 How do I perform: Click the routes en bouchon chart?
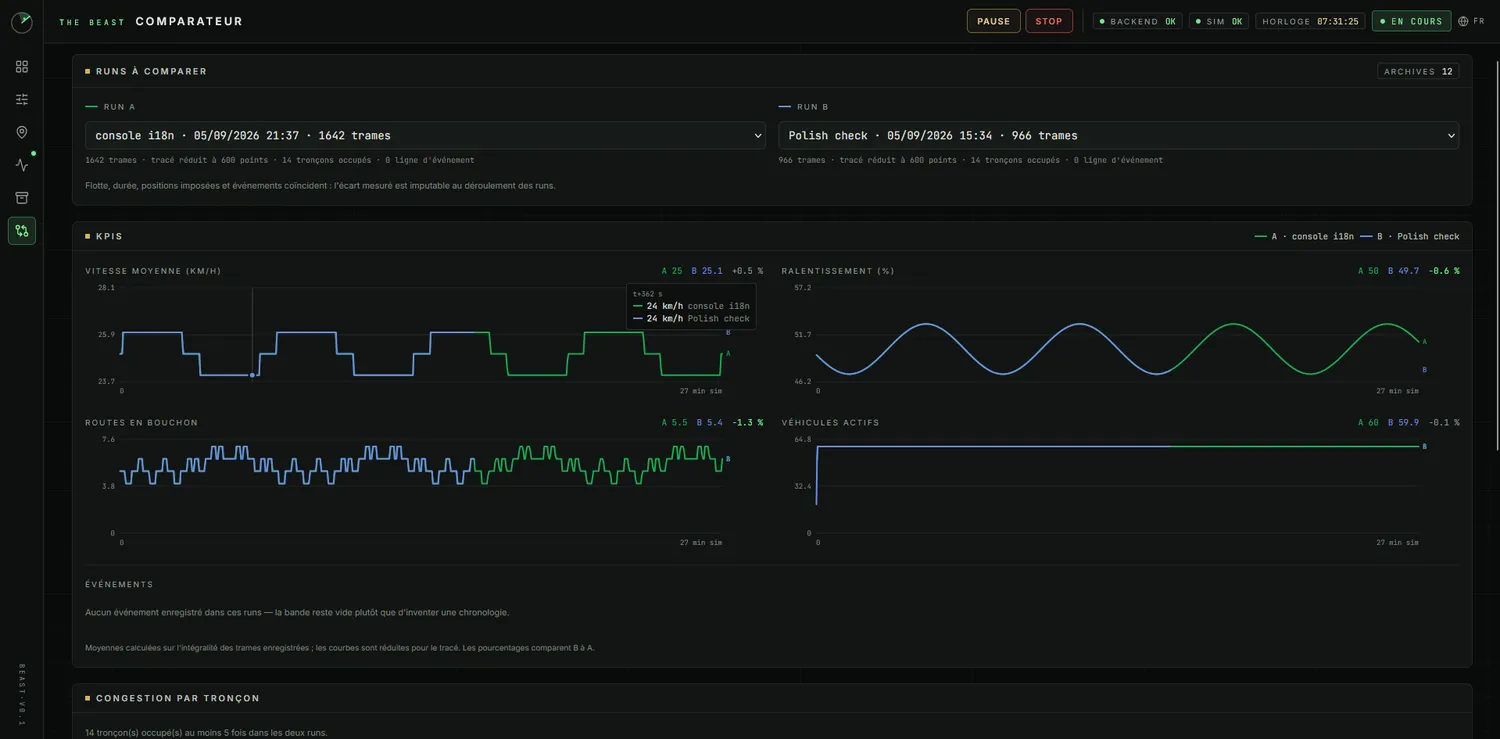[421, 486]
